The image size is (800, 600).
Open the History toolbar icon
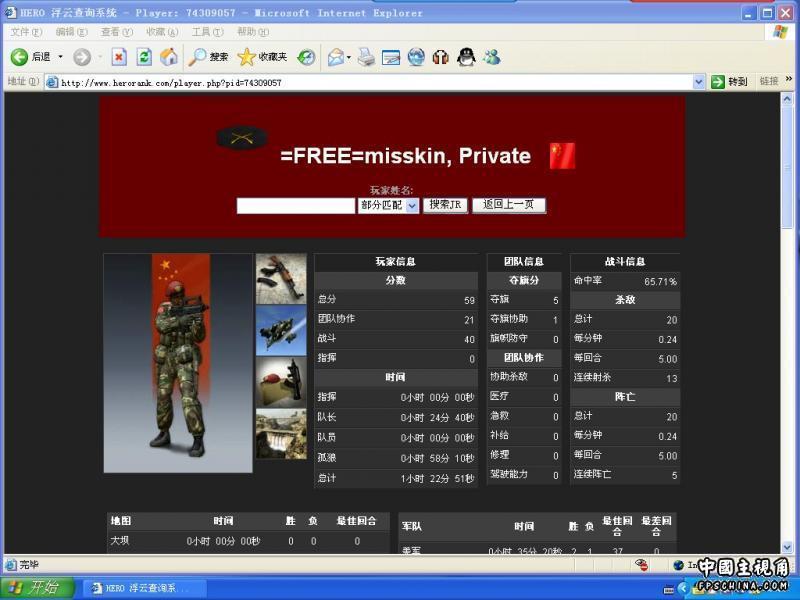pos(306,57)
